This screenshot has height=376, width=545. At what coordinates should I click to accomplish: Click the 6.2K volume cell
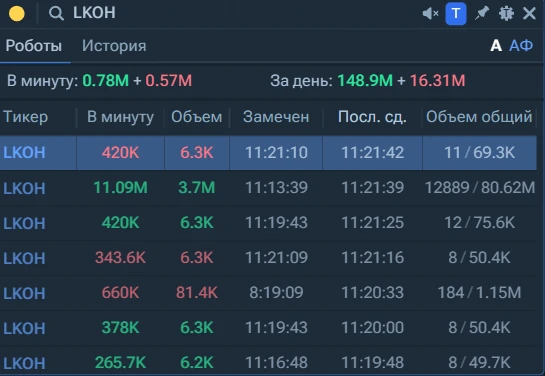point(197,363)
